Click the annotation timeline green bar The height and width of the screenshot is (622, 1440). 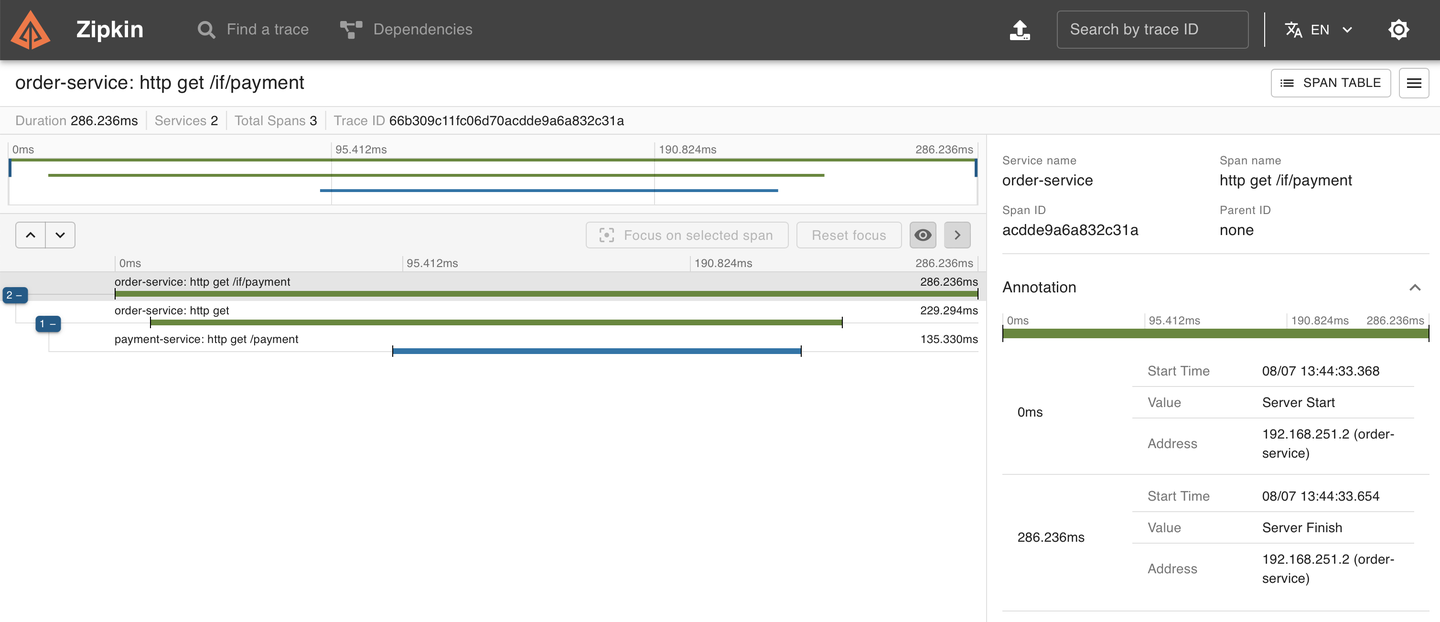1216,334
